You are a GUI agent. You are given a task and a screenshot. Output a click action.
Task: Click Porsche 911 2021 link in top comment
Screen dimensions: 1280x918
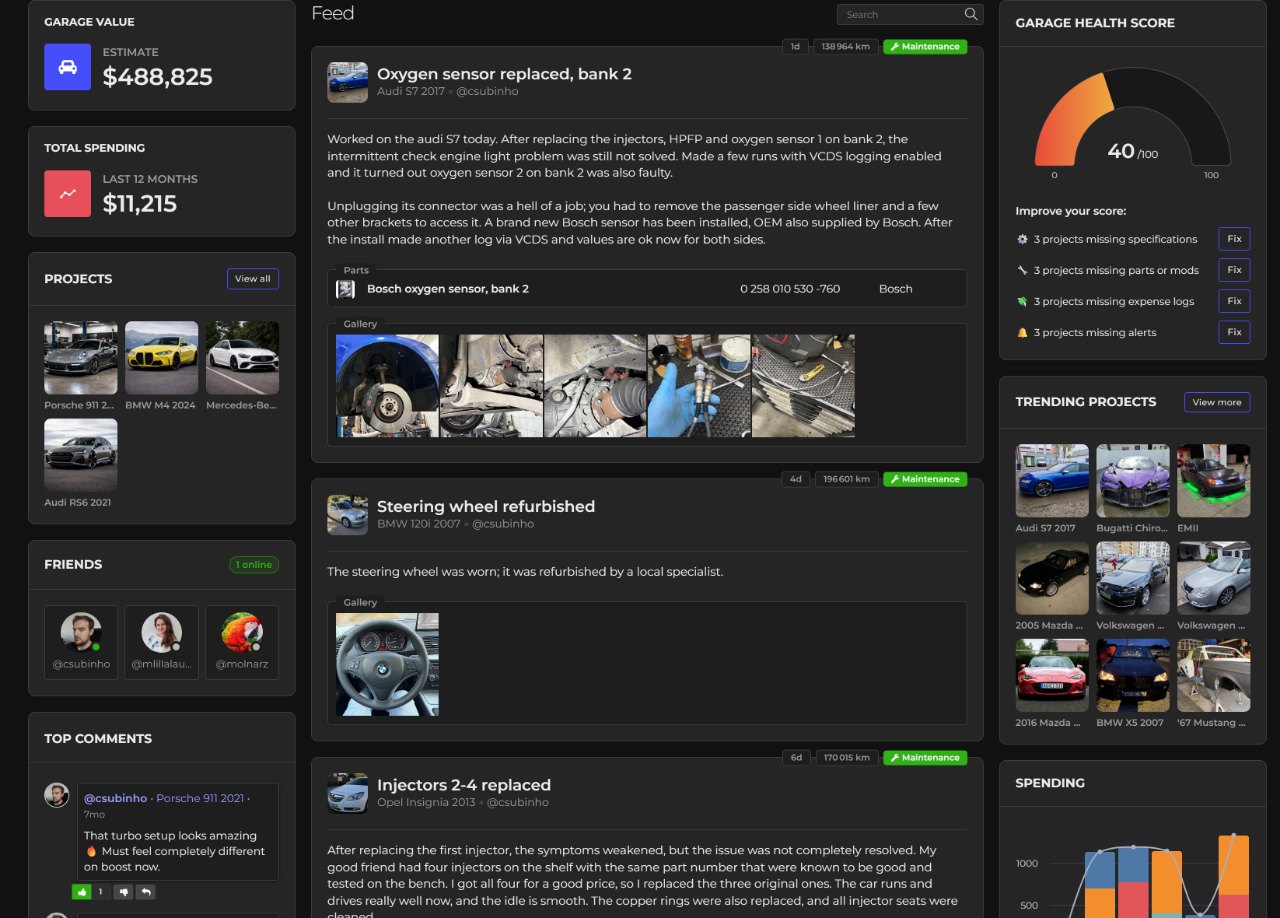coord(200,798)
